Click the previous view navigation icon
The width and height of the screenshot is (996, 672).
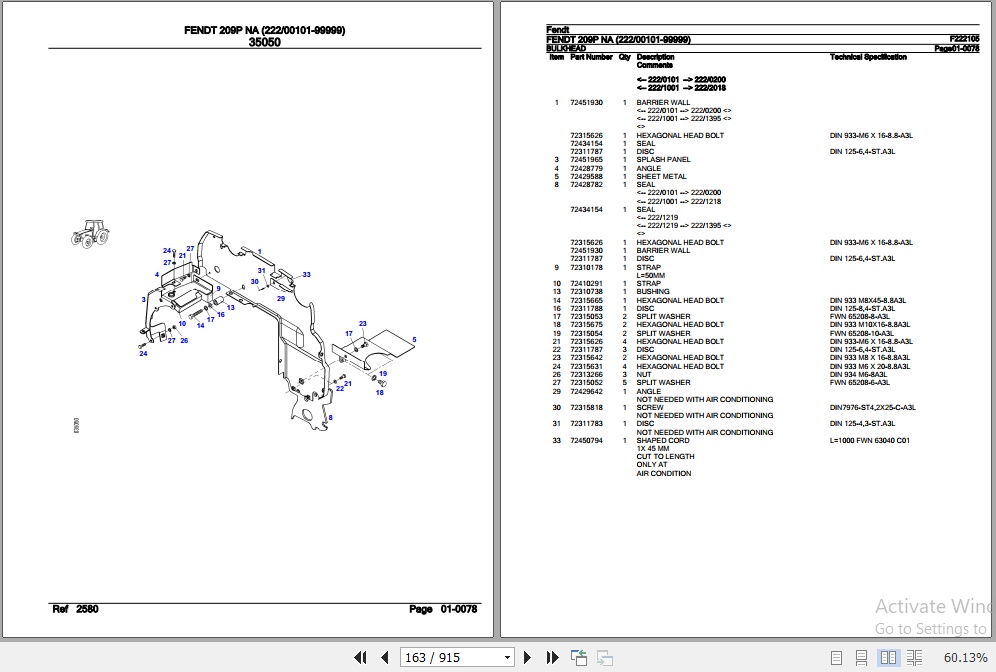click(x=579, y=657)
